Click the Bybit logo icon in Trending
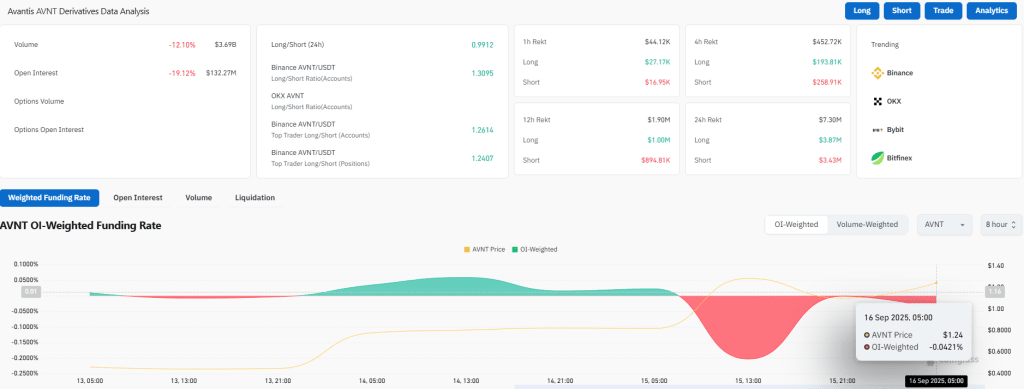Viewport: 1024px width, 389px height. click(877, 130)
